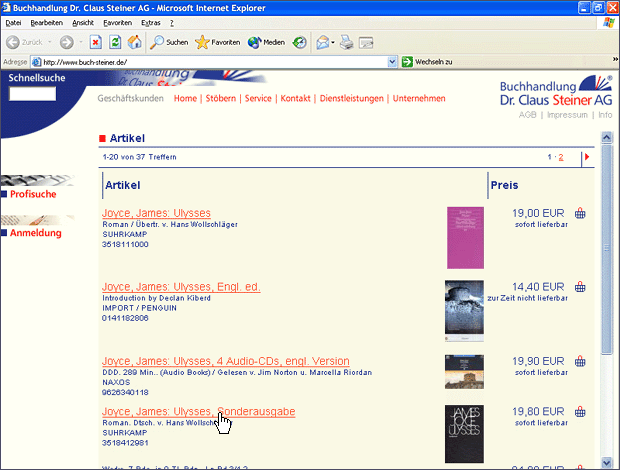Click the Schnellsuche input field

32,94
